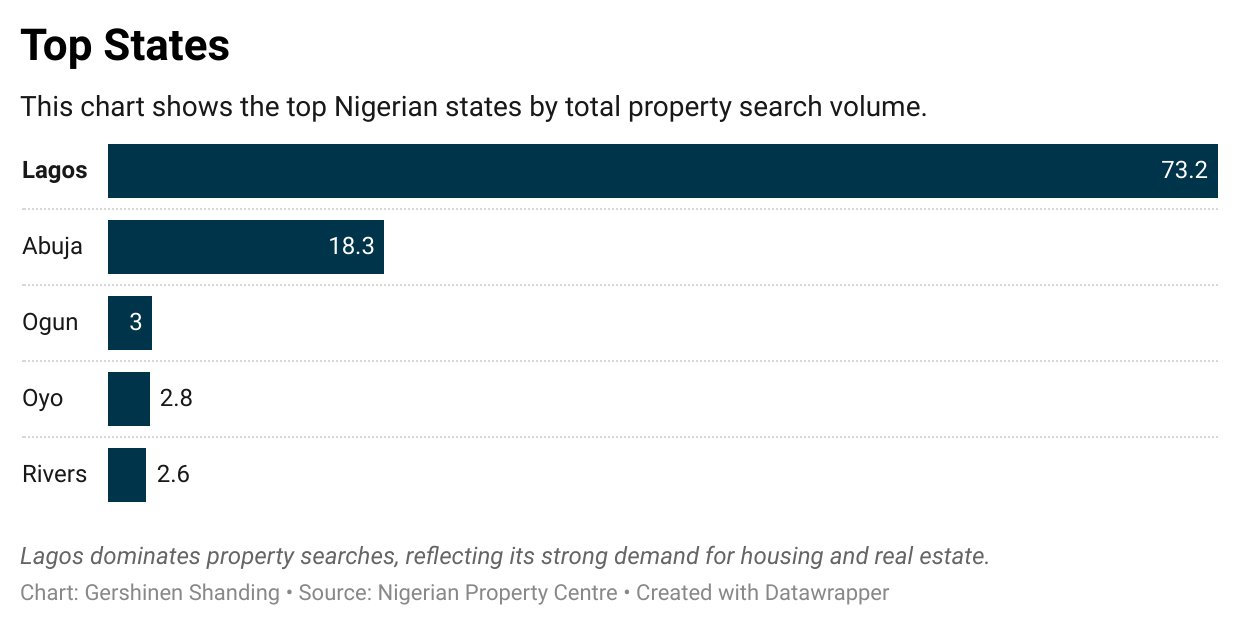1240x626 pixels.
Task: Select the Oyo bar
Action: point(128,399)
